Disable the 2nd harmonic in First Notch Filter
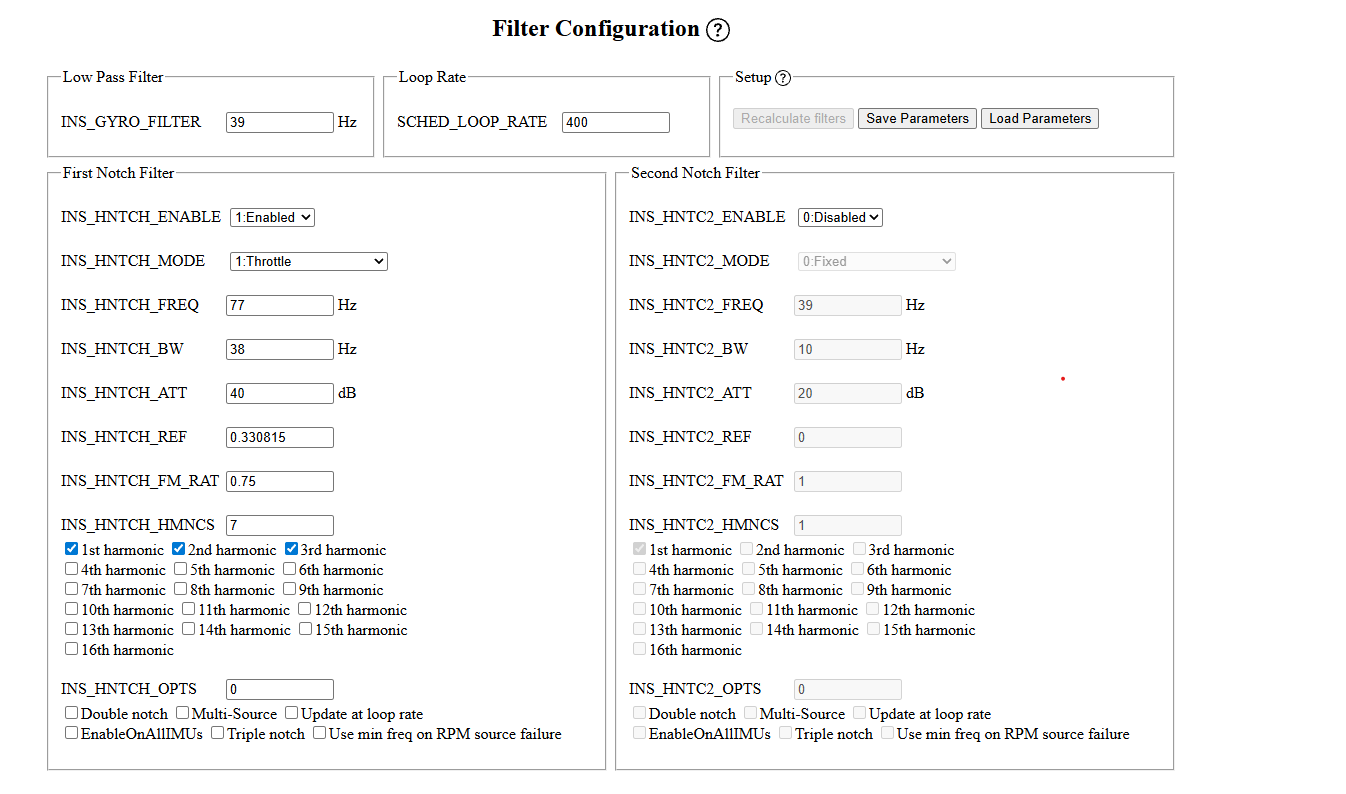The width and height of the screenshot is (1346, 794). click(x=179, y=549)
